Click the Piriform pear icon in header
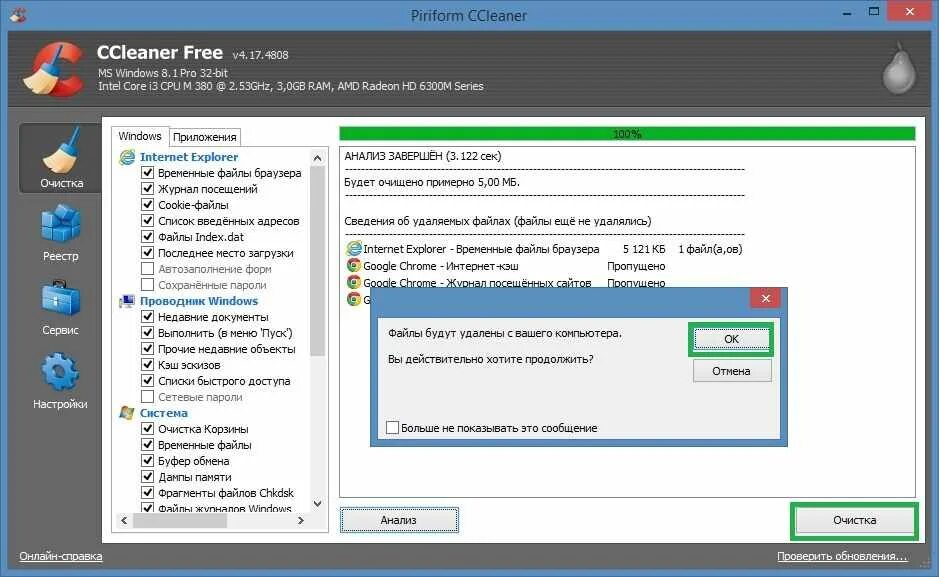The image size is (939, 577). pos(899,67)
